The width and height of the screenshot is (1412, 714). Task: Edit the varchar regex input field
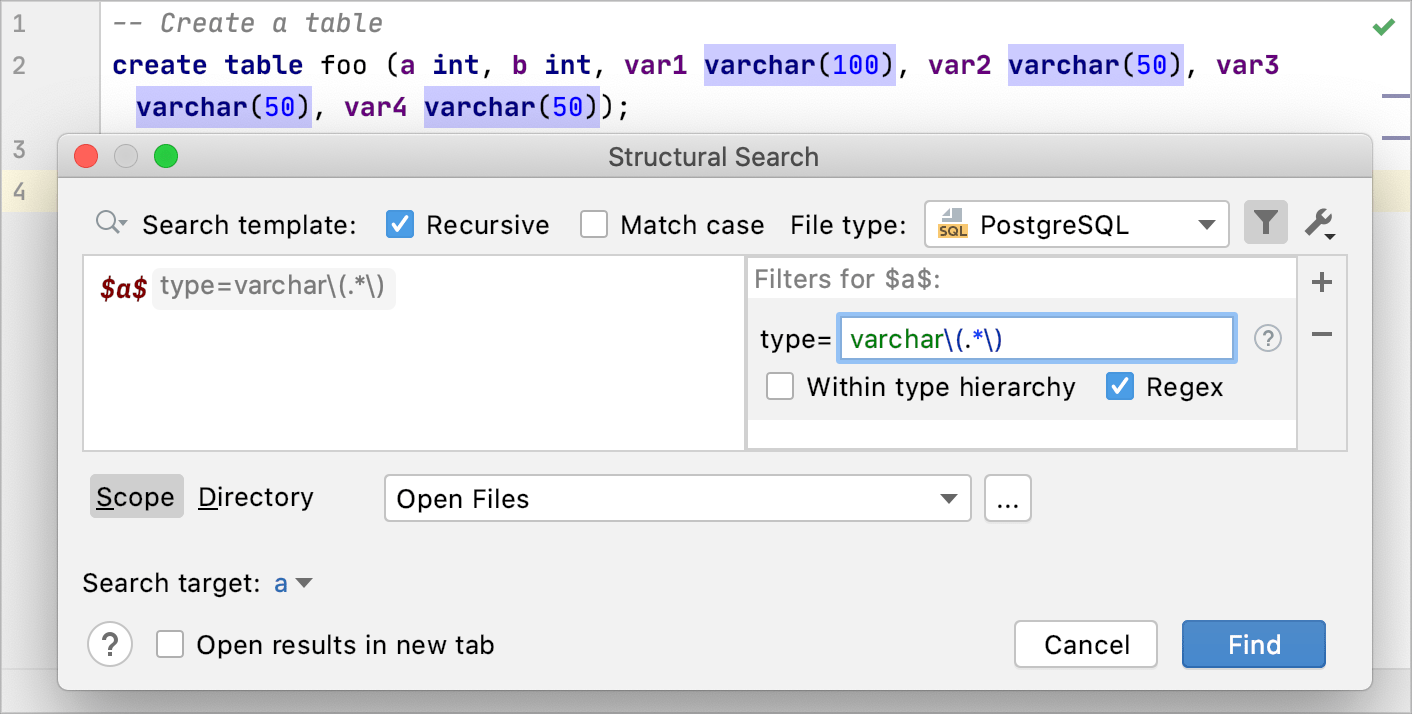click(x=1035, y=338)
